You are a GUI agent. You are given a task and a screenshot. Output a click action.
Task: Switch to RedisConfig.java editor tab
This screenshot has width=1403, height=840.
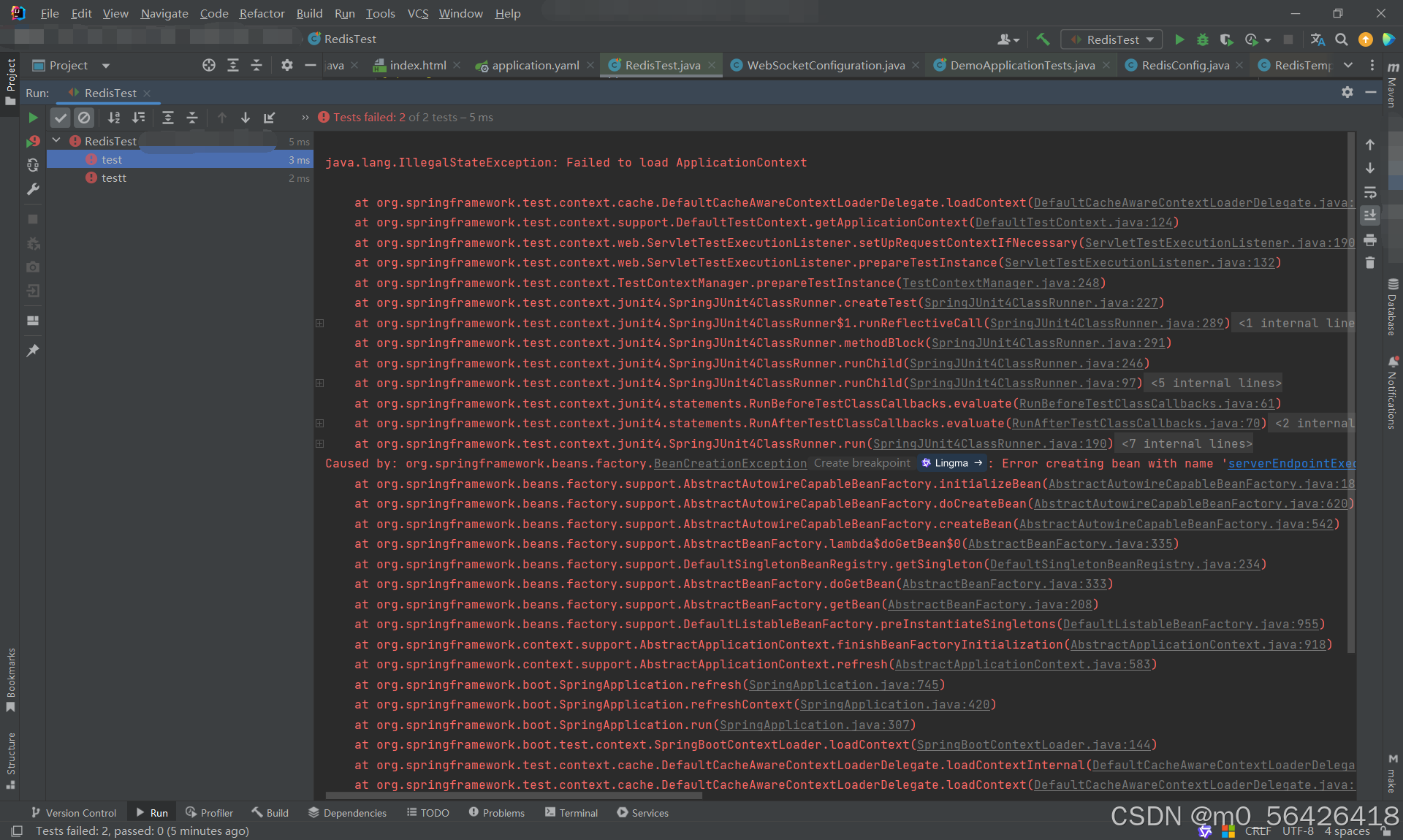click(1185, 65)
